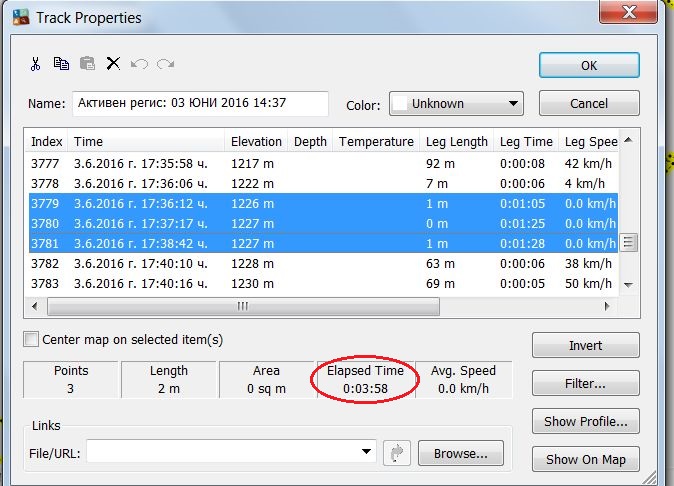This screenshot has height=486, width=674.
Task: Click the Leg Length column header
Action: pos(456,141)
